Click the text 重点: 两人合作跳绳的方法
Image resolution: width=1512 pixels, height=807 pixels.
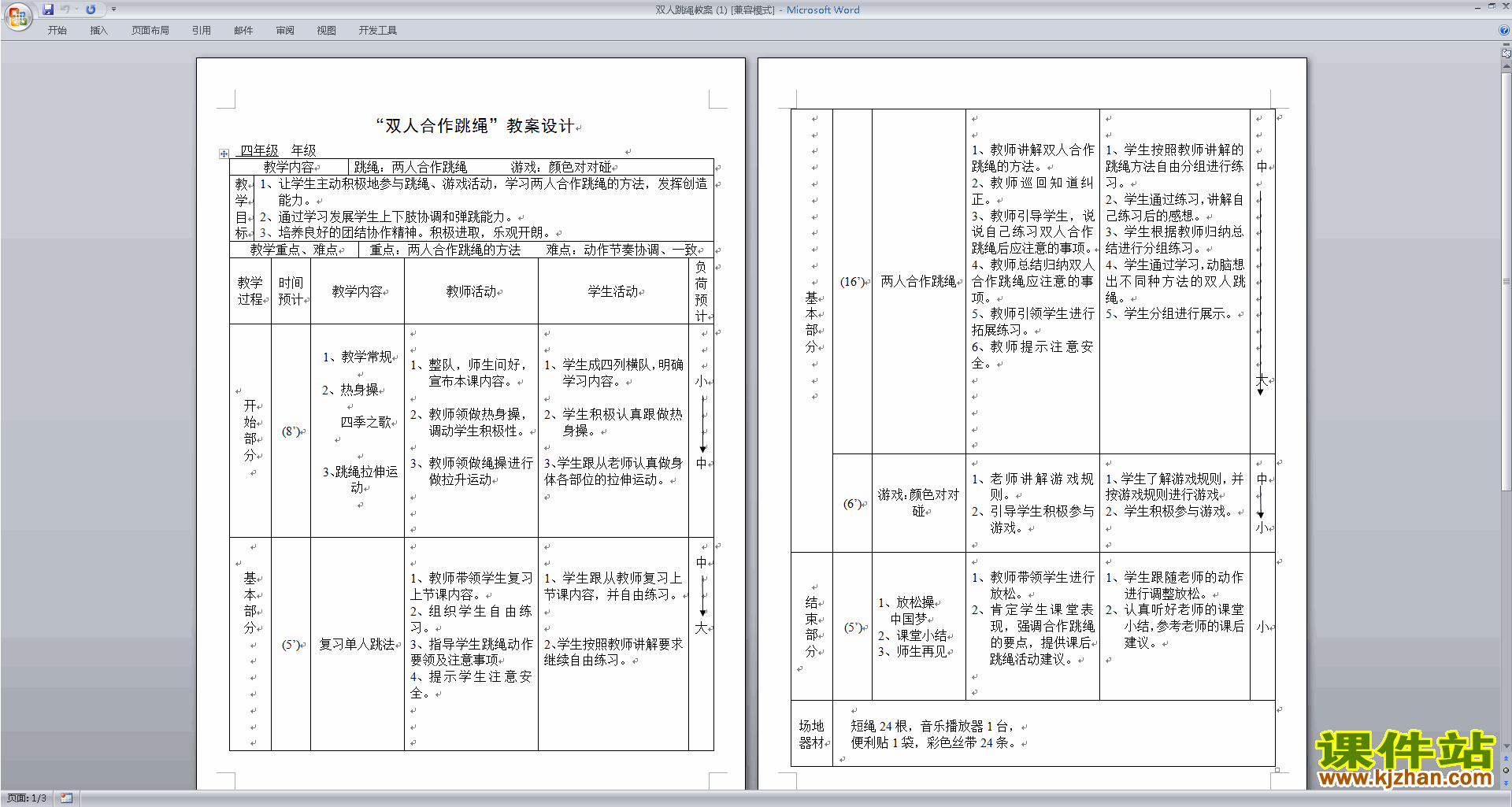coord(445,250)
